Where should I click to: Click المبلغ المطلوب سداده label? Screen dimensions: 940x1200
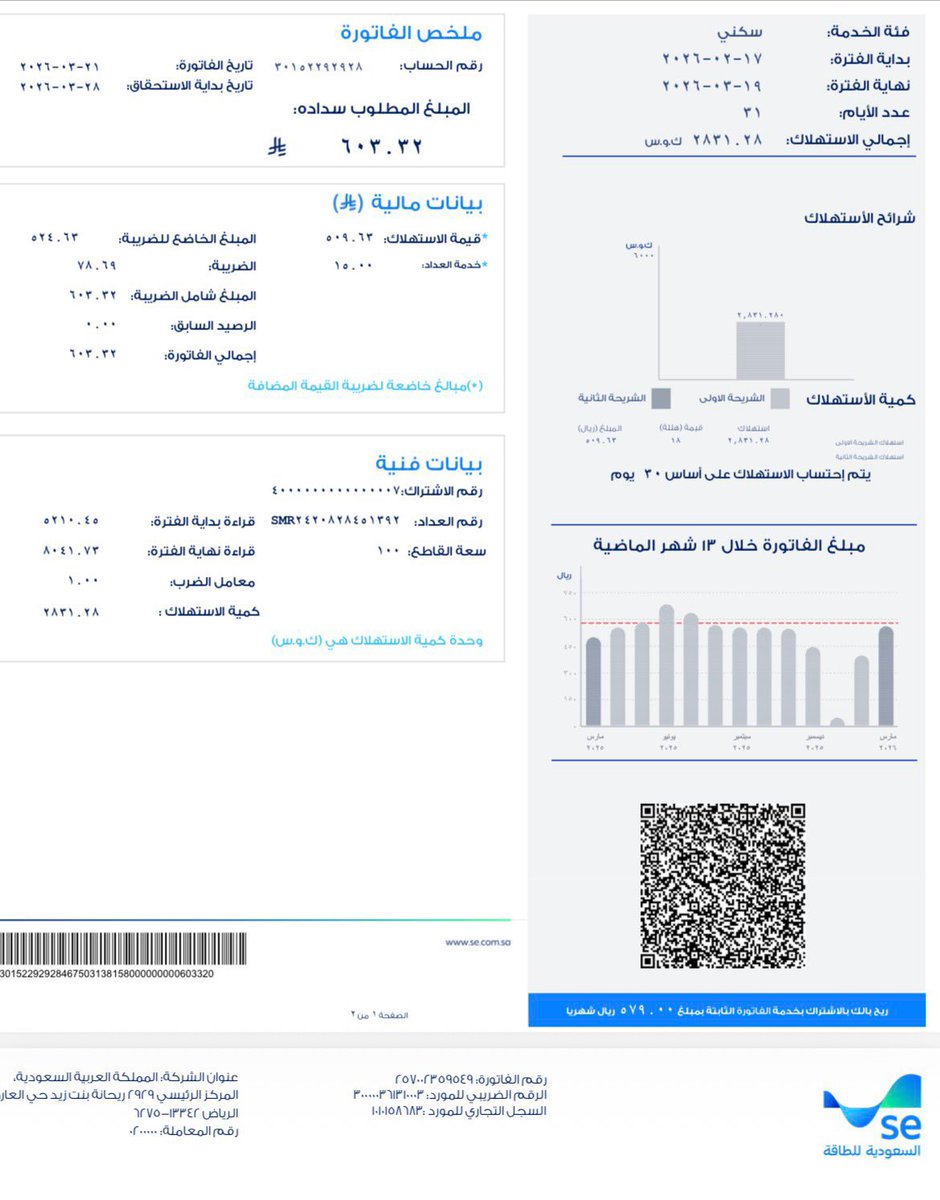point(382,108)
